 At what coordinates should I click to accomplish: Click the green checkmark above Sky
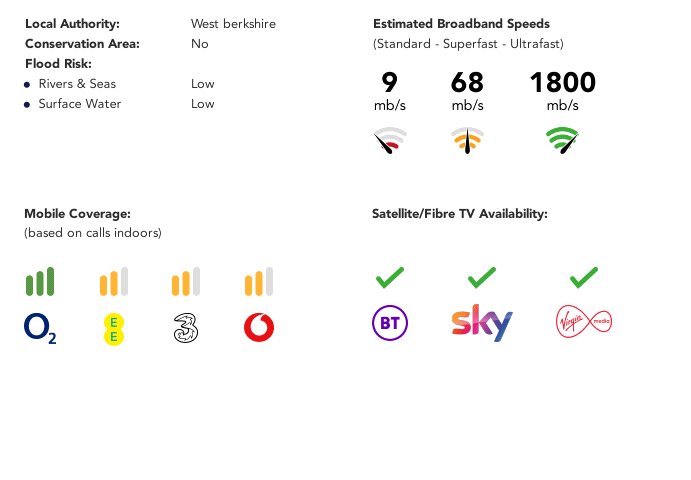[482, 277]
